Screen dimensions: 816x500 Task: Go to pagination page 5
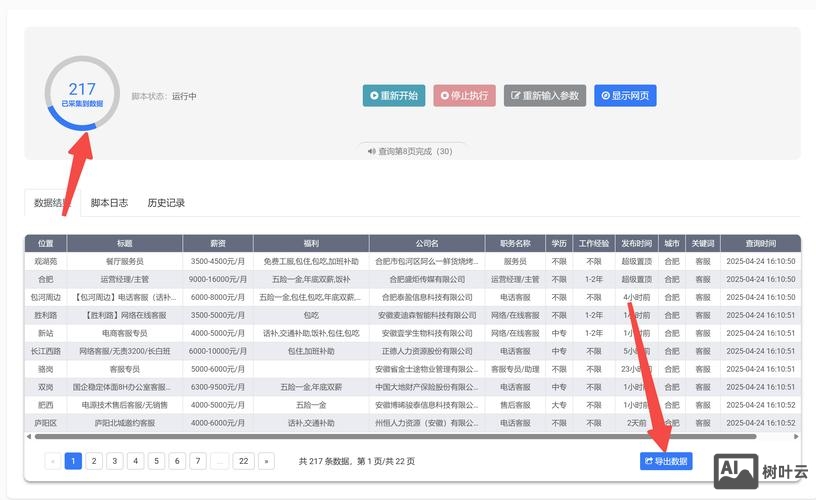click(156, 461)
